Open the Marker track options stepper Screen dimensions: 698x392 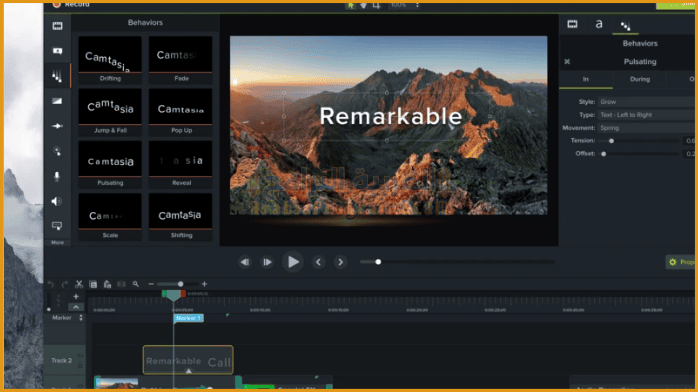coord(81,318)
